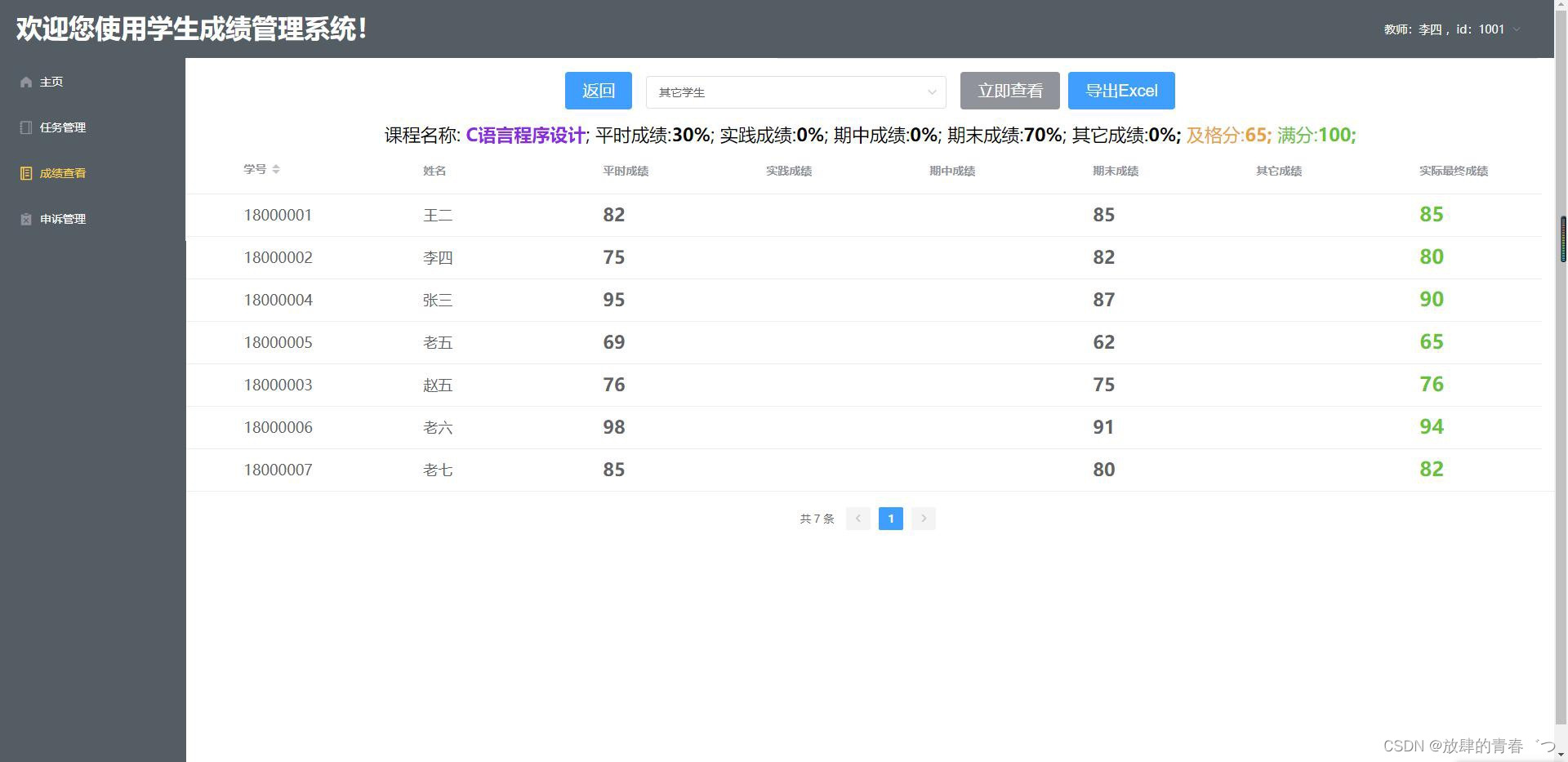
Task: Click 张三's final score 90
Action: coord(1432,299)
